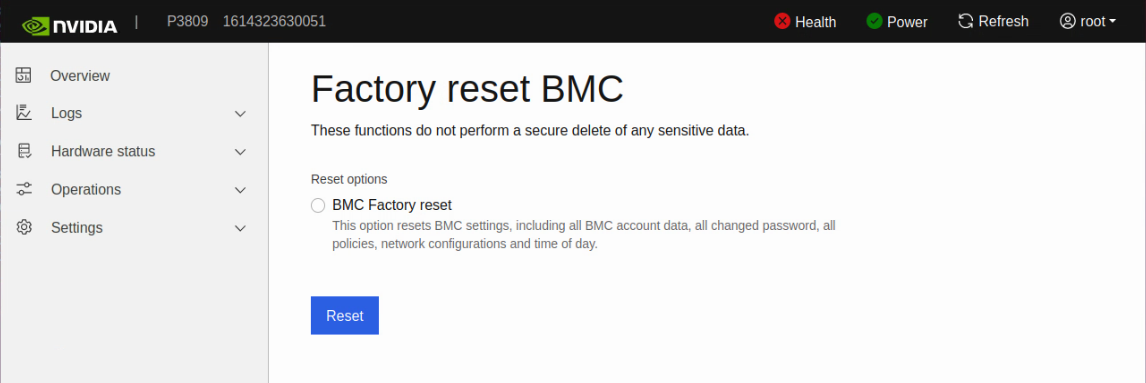Click the Logs chart icon
Image resolution: width=1146 pixels, height=383 pixels.
pos(24,113)
